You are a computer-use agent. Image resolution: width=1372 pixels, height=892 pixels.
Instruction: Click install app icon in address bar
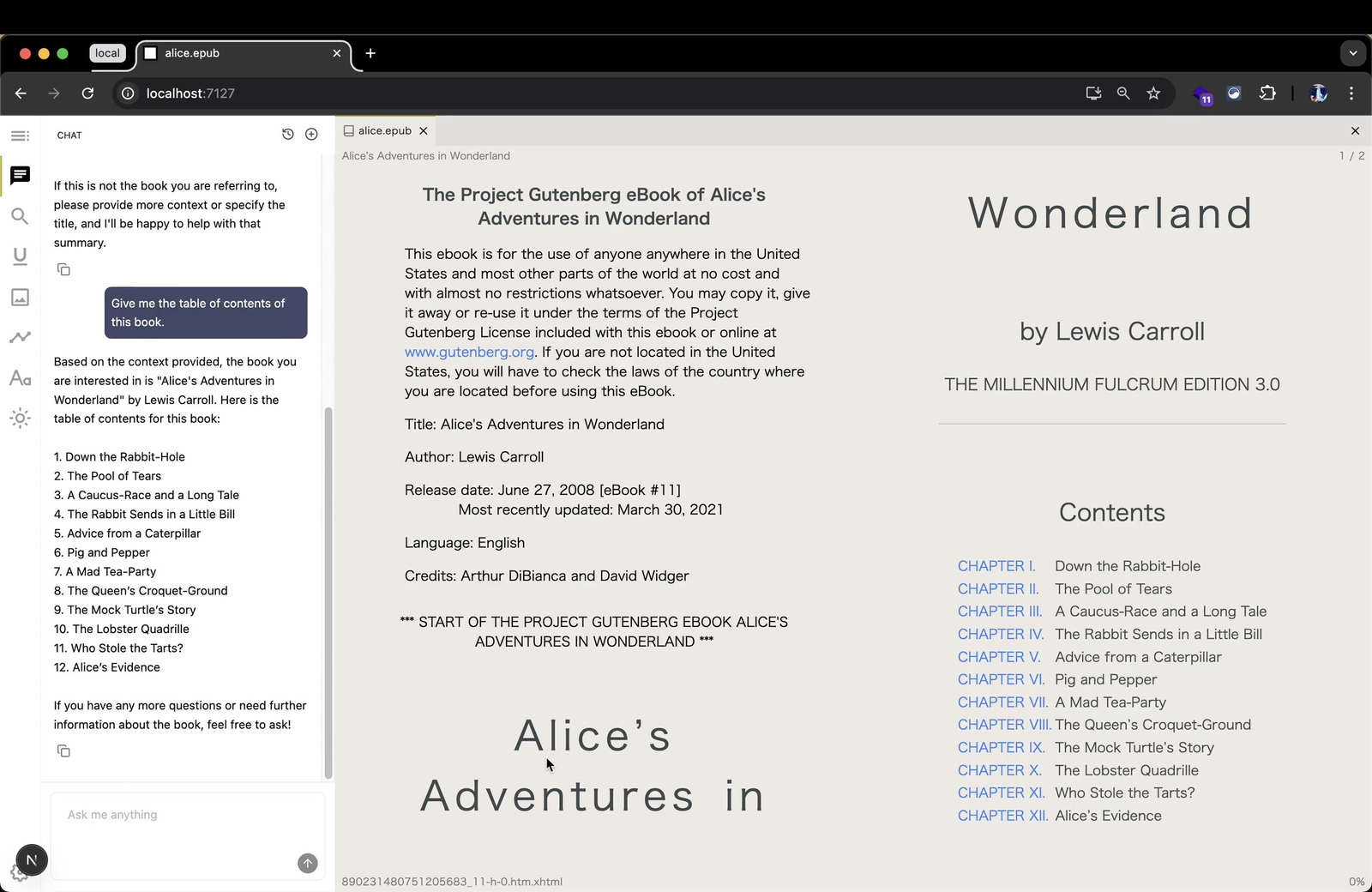click(1093, 93)
